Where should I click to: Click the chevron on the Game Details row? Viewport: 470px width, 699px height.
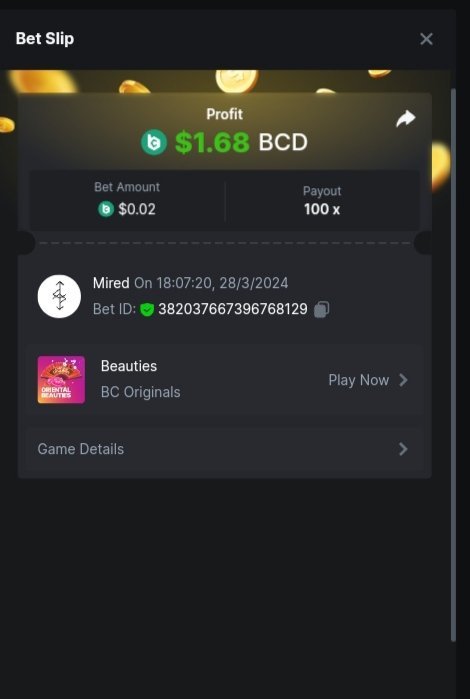[x=403, y=449]
